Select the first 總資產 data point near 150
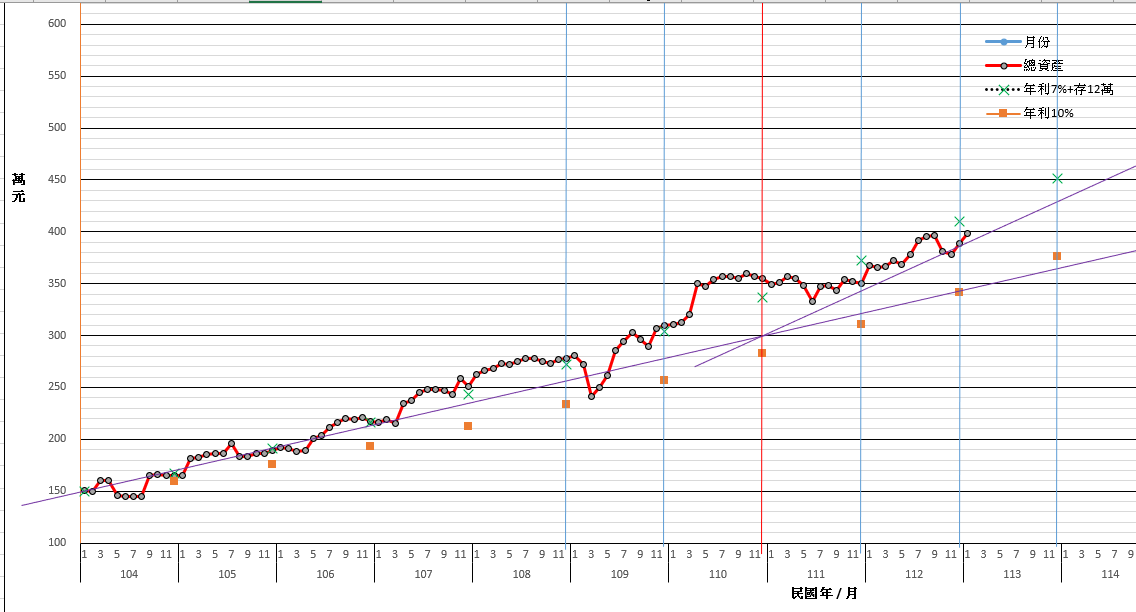Image resolution: width=1136 pixels, height=612 pixels. (x=84, y=490)
